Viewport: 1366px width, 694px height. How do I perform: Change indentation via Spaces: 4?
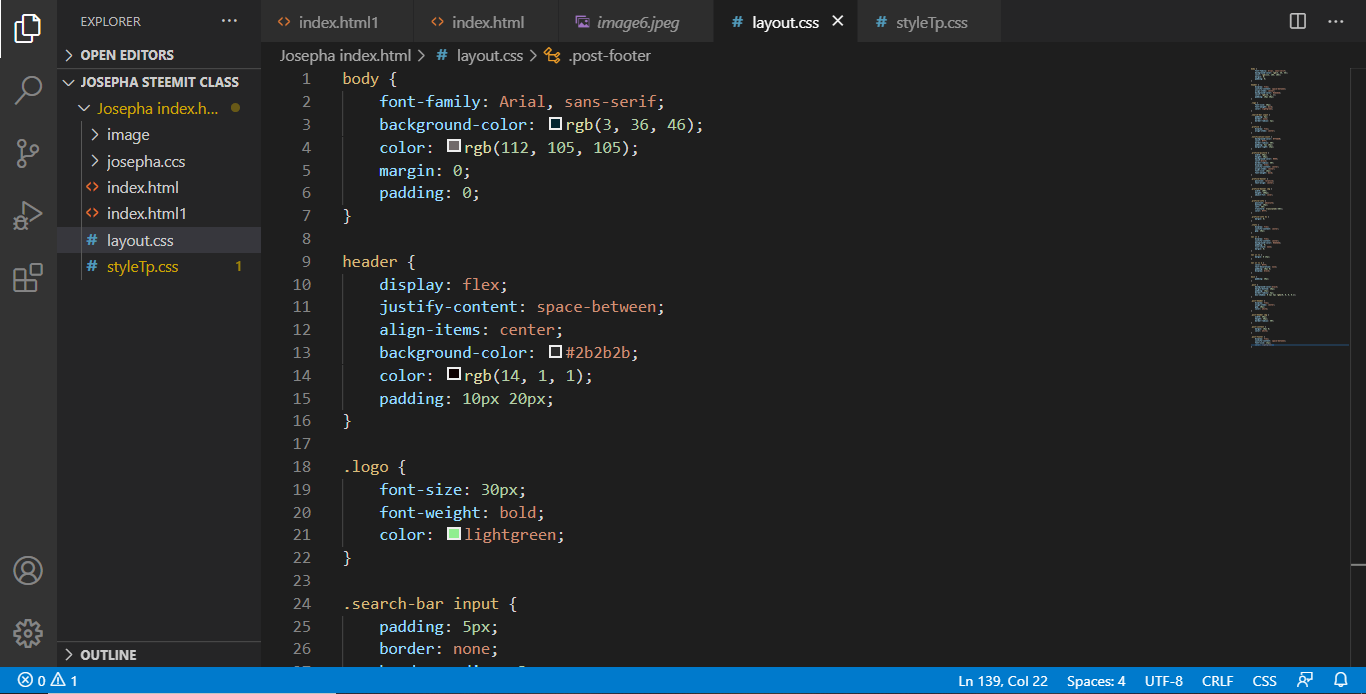pyautogui.click(x=1096, y=681)
